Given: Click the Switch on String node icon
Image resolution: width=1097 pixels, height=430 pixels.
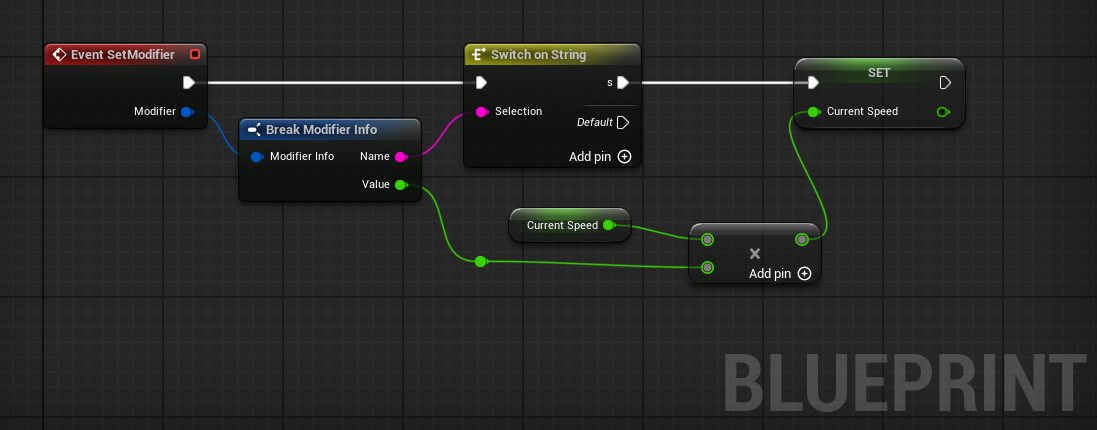Looking at the screenshot, I should coord(478,54).
